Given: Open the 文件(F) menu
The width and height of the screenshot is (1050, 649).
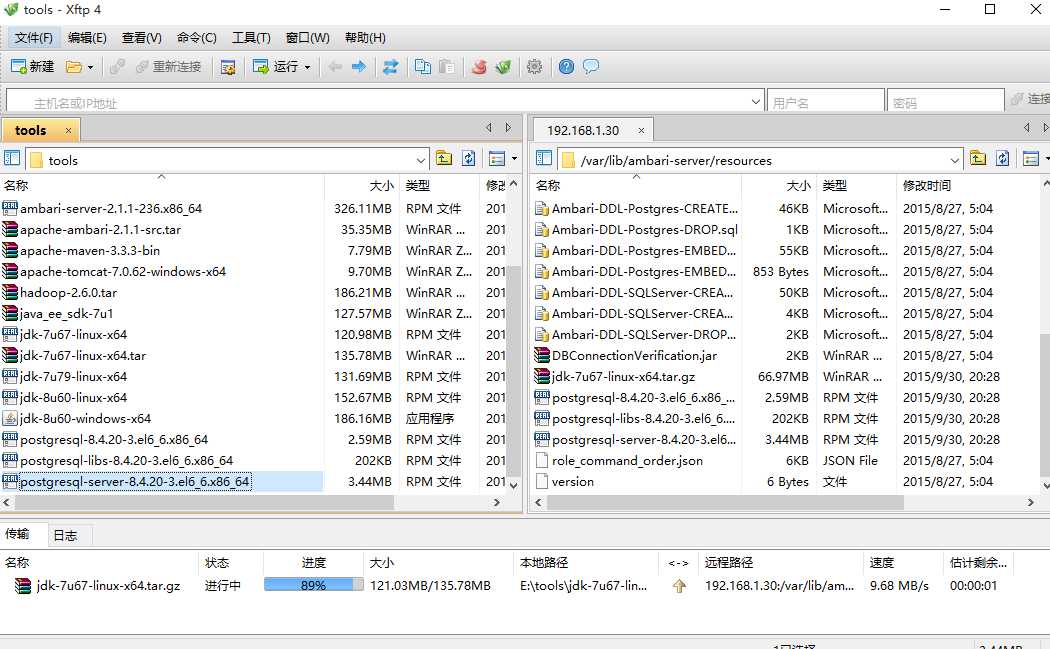Looking at the screenshot, I should pos(33,38).
